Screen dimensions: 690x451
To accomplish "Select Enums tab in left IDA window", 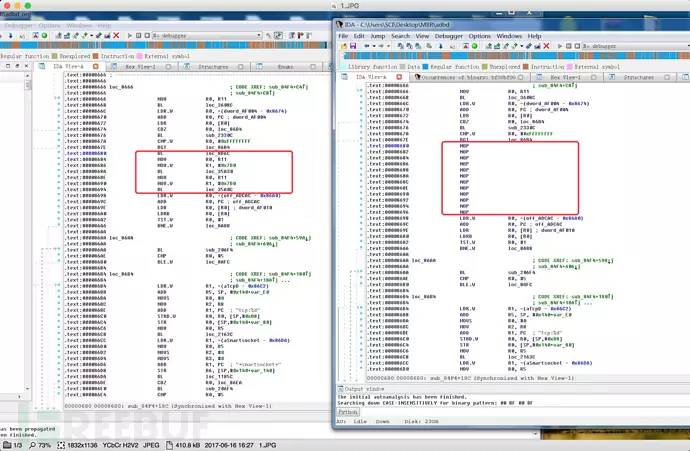I will (286, 67).
